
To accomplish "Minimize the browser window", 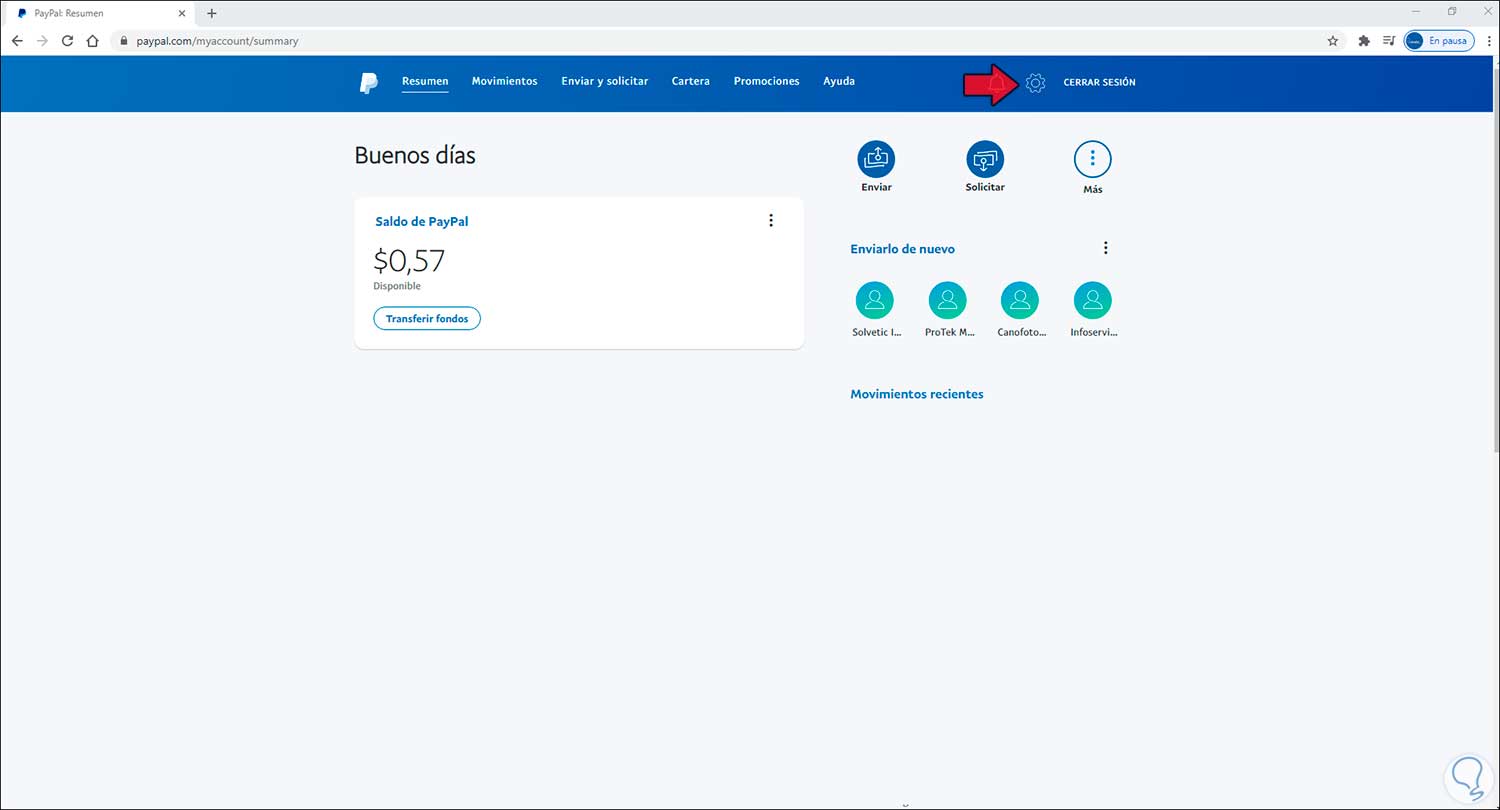I will point(1415,12).
